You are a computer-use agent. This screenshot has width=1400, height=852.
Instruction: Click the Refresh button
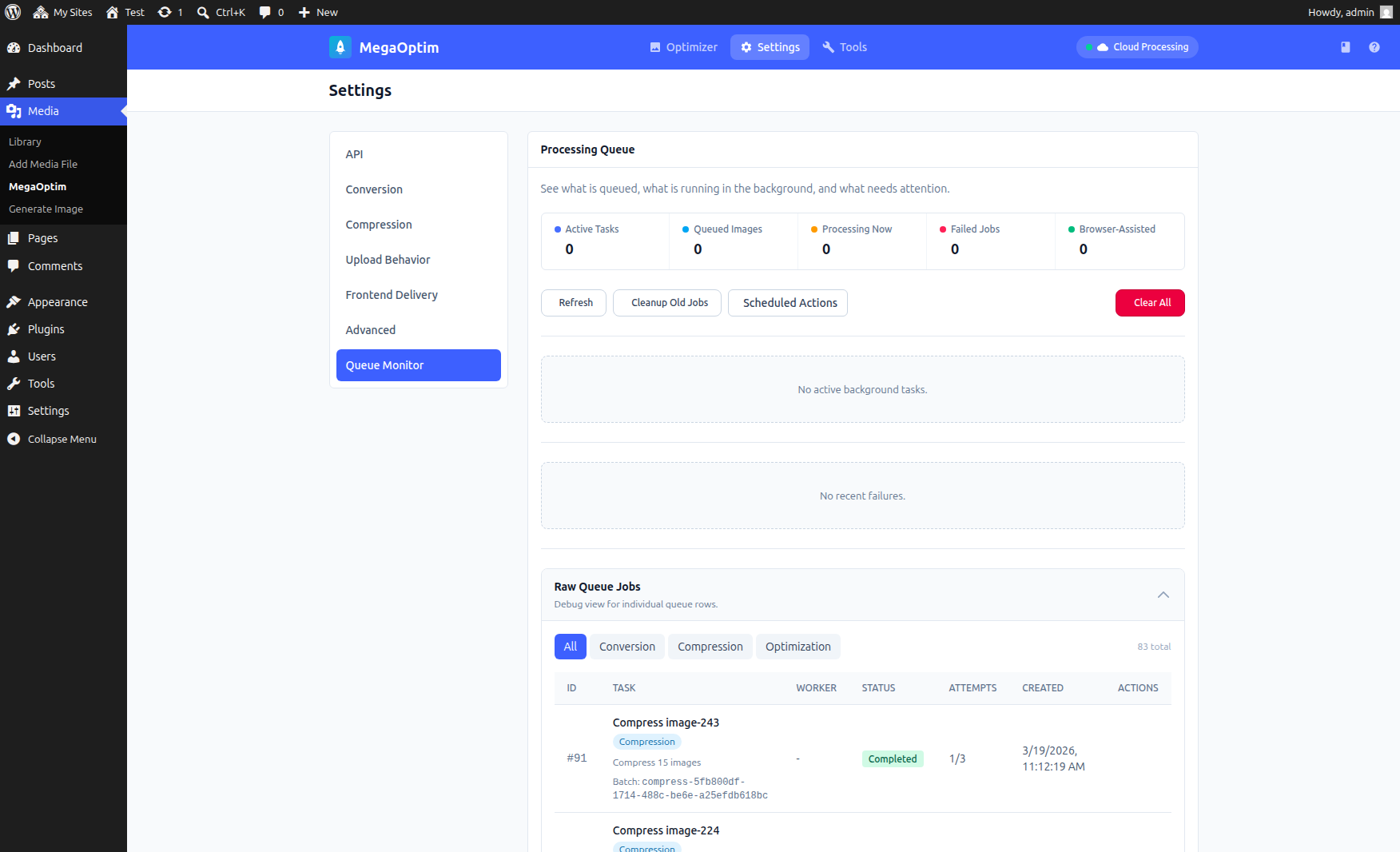[x=574, y=303]
